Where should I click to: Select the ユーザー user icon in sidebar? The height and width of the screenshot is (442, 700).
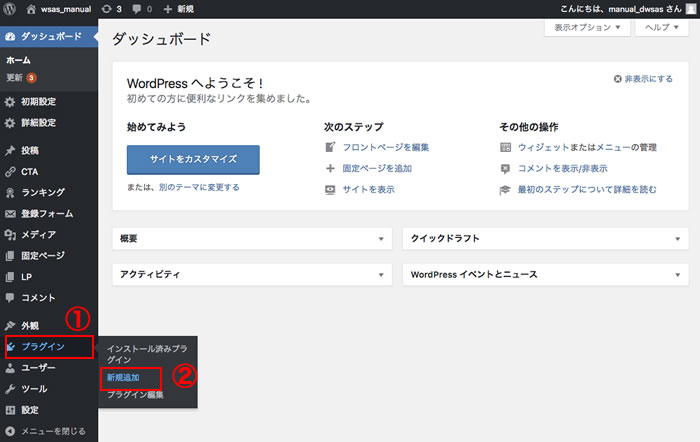tap(10, 368)
